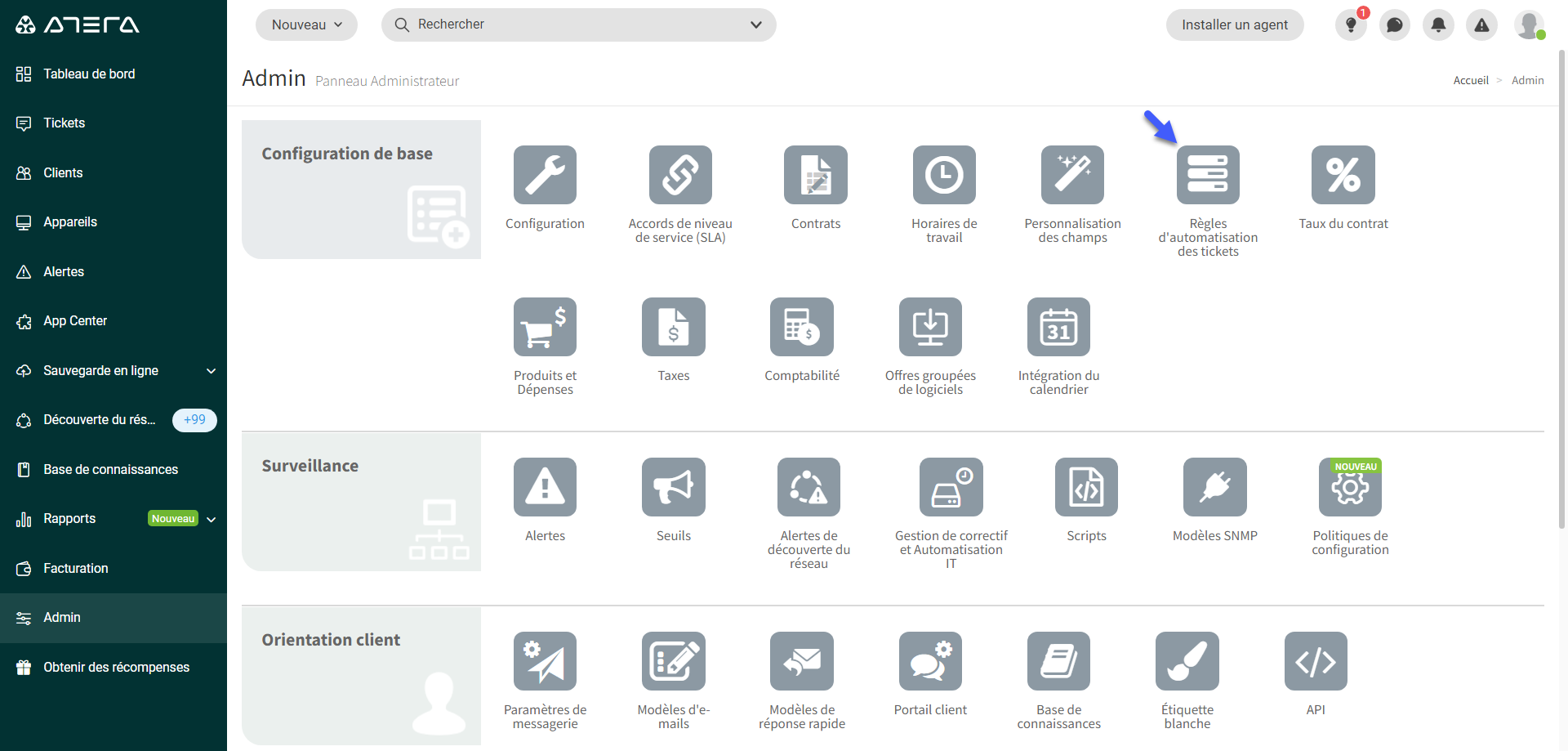Open Base de connaissances in sidebar
Image resolution: width=1568 pixels, height=751 pixels.
coord(114,469)
